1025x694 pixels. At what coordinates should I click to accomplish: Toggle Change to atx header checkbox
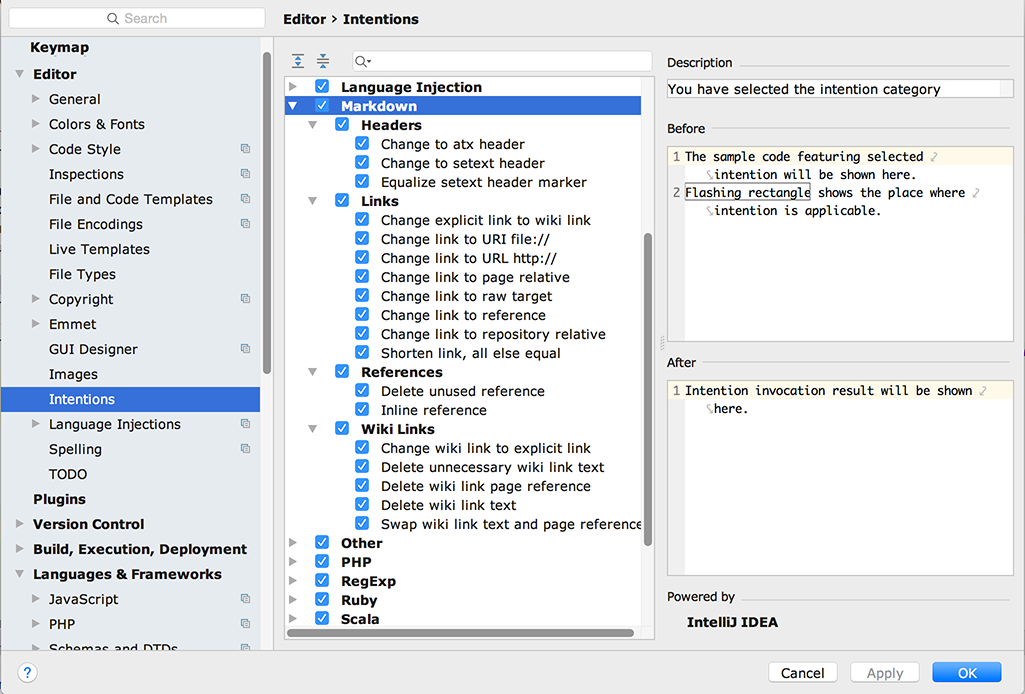pyautogui.click(x=362, y=143)
